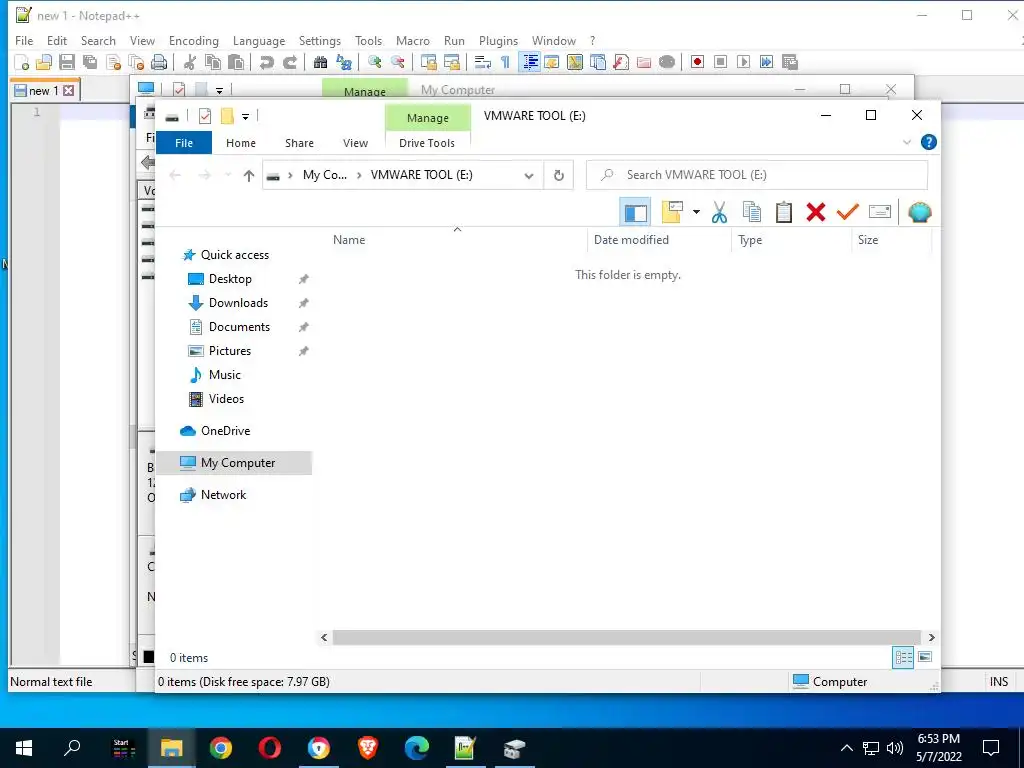
Task: Refresh the VMWARE TOOL (E:) folder
Action: 558,175
